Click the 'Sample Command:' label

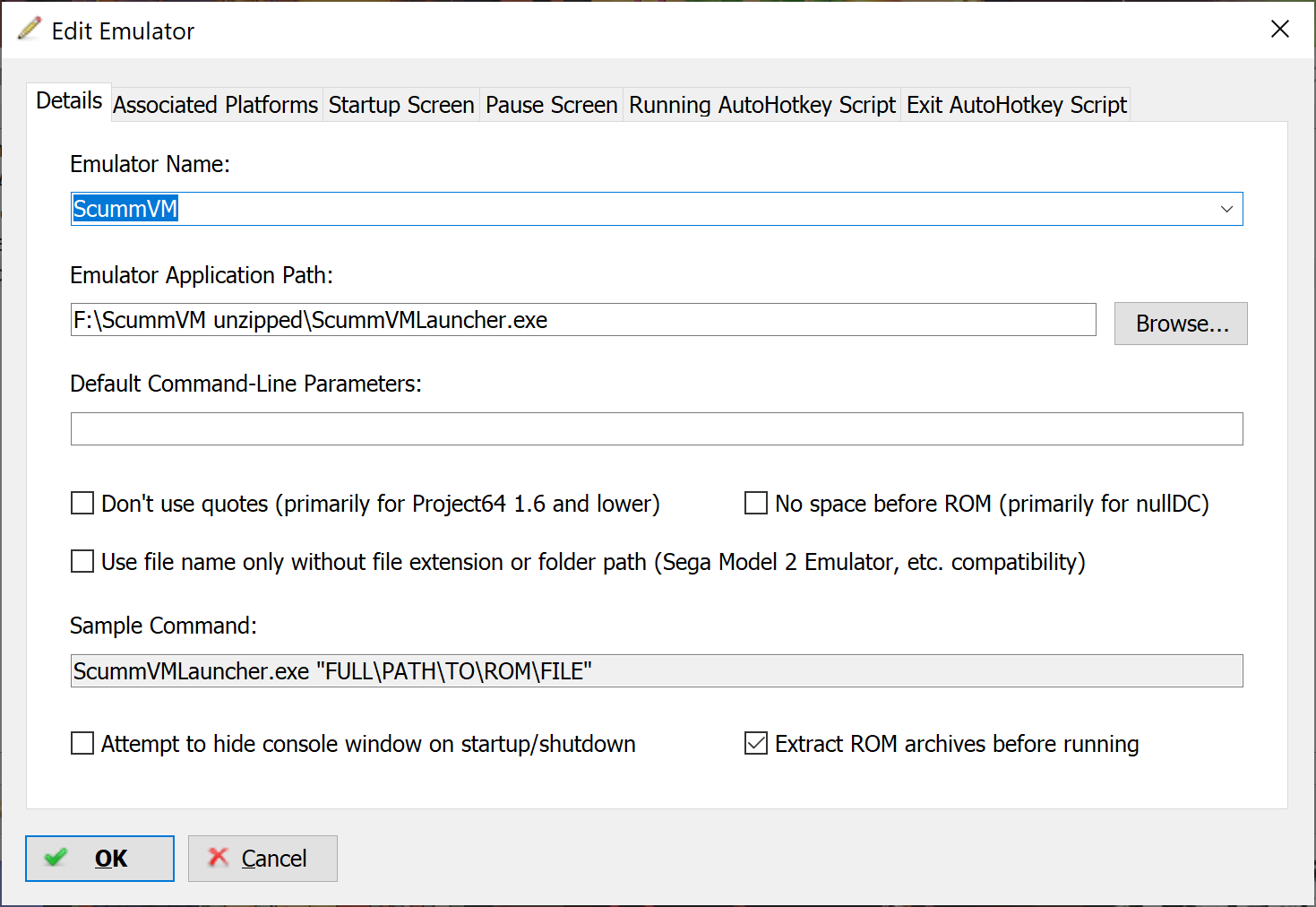pos(163,626)
